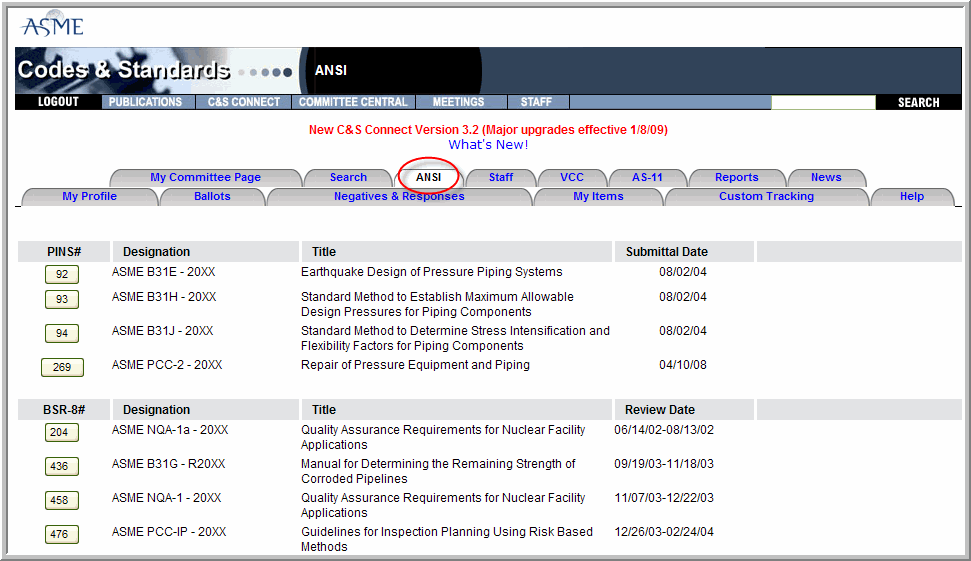Click LOGOUT in the black navigation bar
The width and height of the screenshot is (971, 561).
58,102
